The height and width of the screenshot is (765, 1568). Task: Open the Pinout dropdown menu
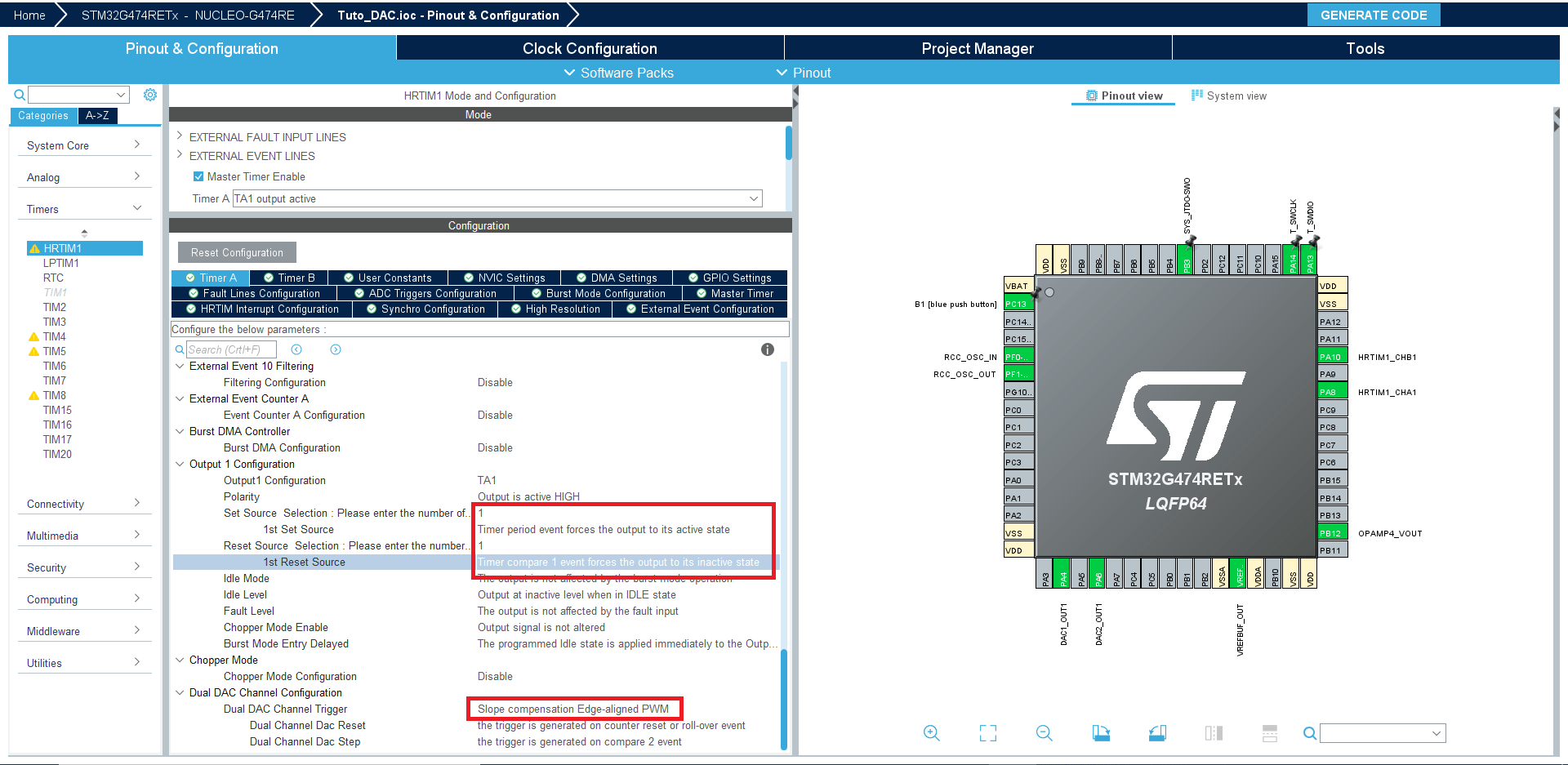coord(804,73)
